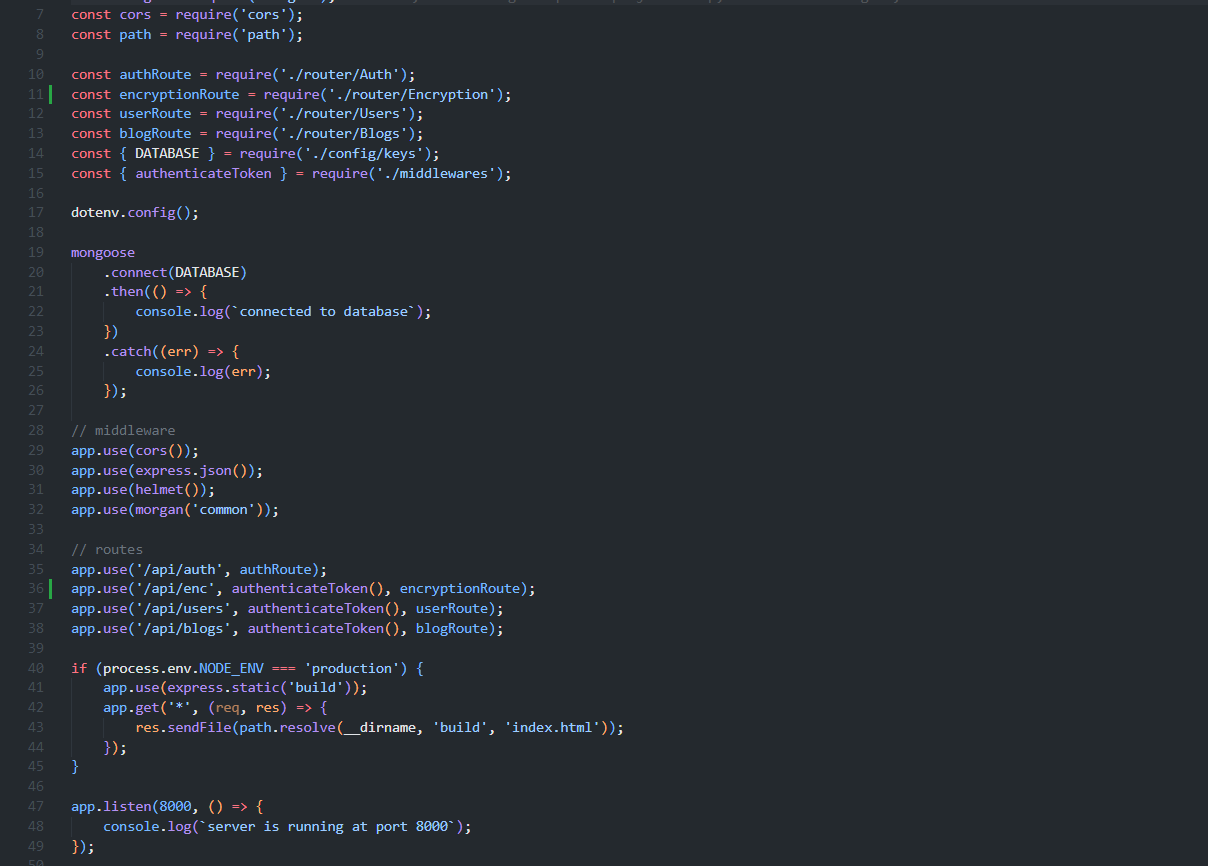Click the green gutter indicator at line 36
The height and width of the screenshot is (866, 1208).
pyautogui.click(x=50, y=588)
